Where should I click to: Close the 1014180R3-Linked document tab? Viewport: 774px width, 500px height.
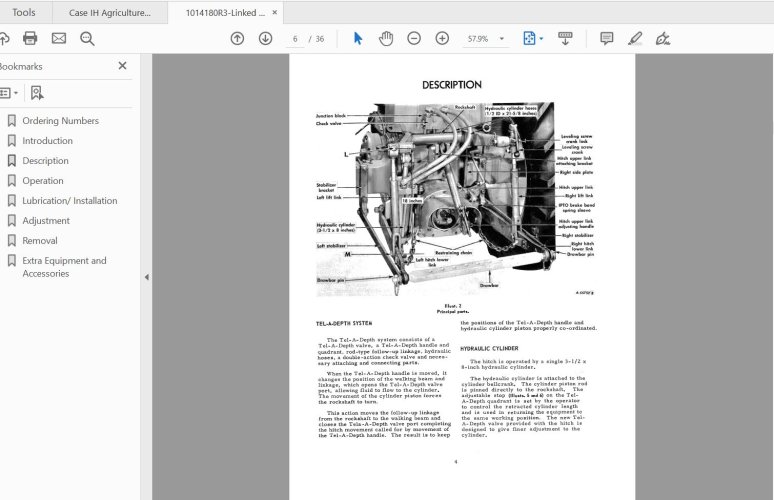(274, 12)
